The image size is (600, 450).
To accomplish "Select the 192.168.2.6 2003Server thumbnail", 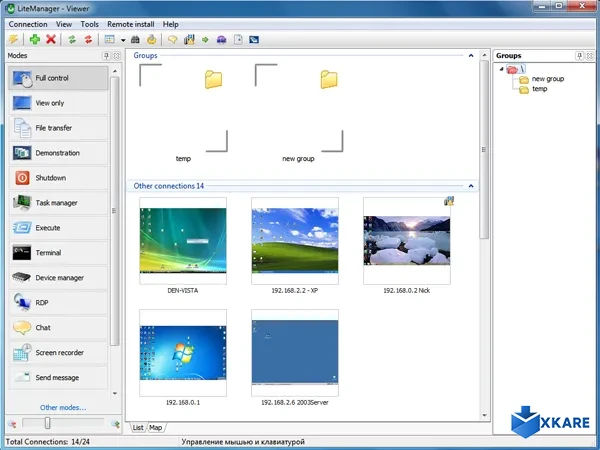I will point(295,353).
